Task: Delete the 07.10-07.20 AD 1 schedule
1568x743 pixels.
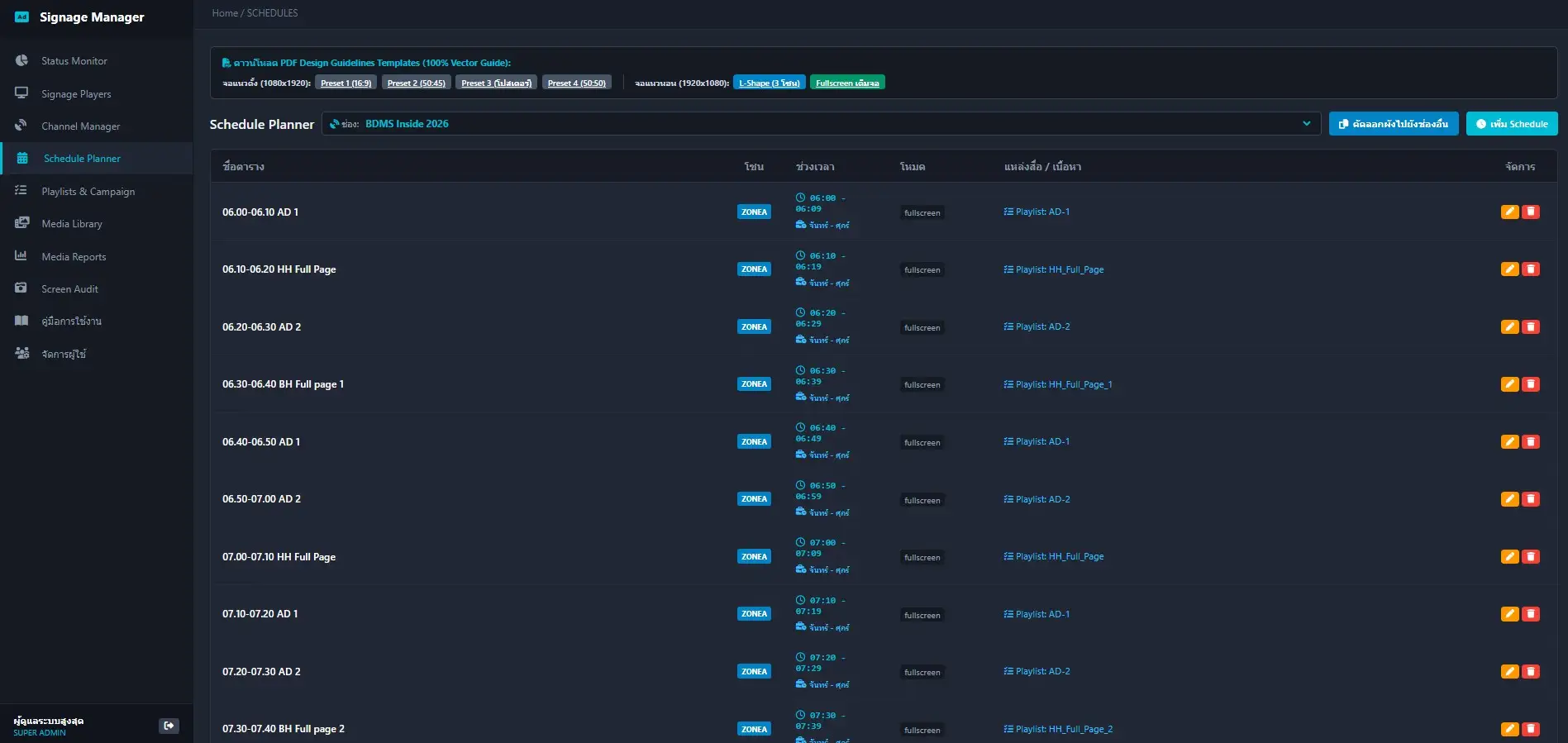Action: (x=1531, y=613)
